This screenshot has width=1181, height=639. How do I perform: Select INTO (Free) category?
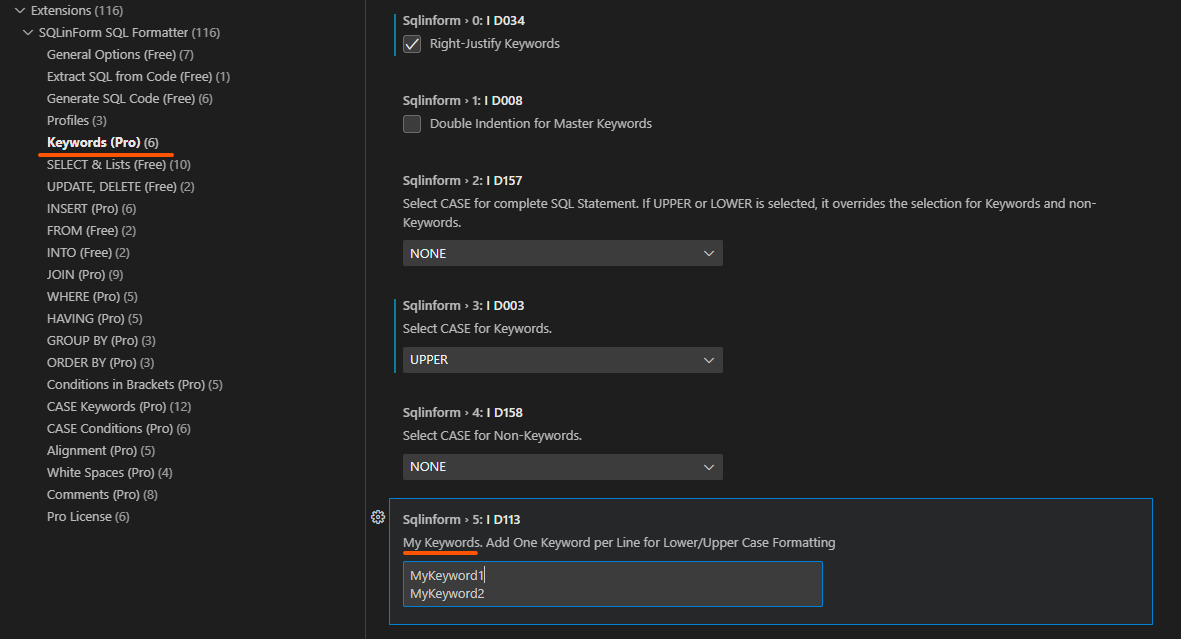click(88, 252)
